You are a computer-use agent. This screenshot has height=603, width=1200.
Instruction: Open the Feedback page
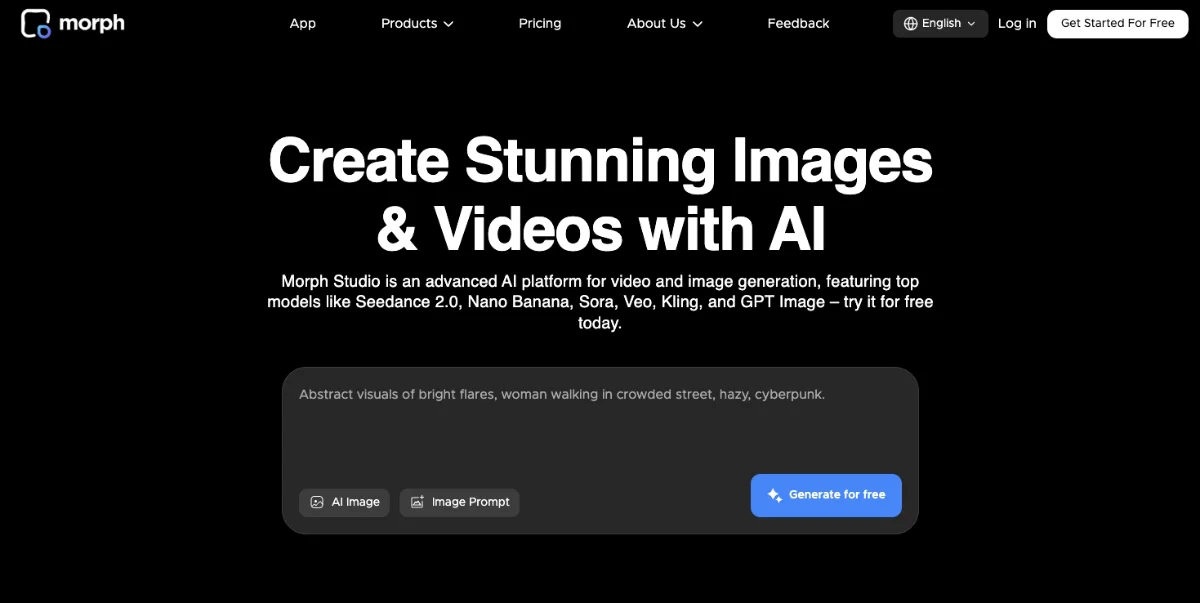tap(798, 23)
